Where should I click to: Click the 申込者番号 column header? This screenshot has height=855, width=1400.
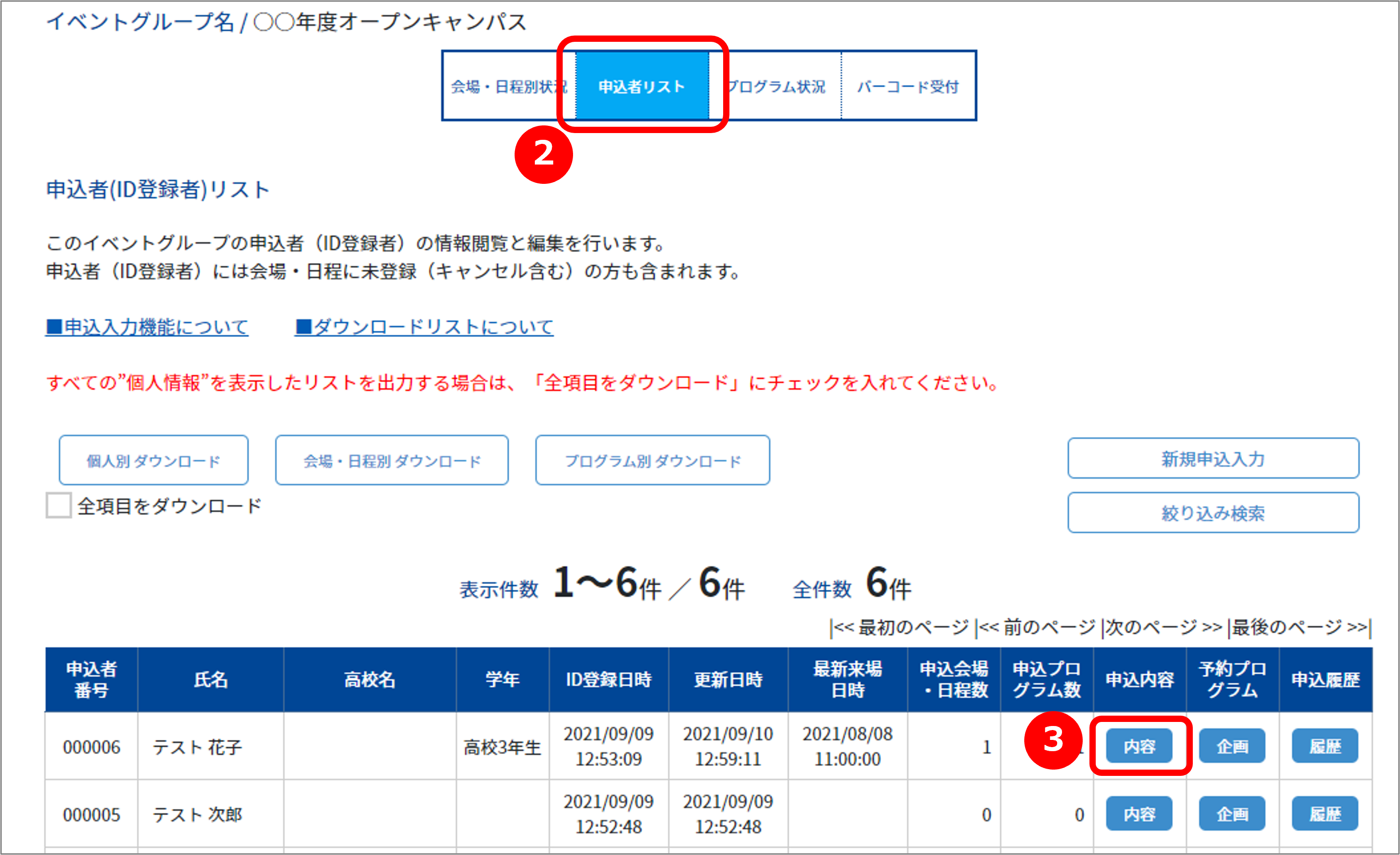92,679
